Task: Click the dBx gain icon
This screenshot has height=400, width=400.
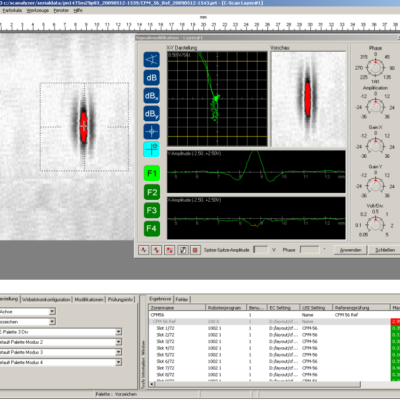Action: [152, 96]
